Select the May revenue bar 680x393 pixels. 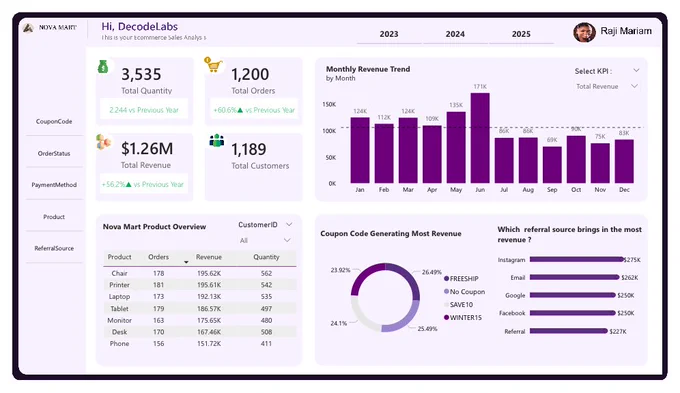pos(456,147)
